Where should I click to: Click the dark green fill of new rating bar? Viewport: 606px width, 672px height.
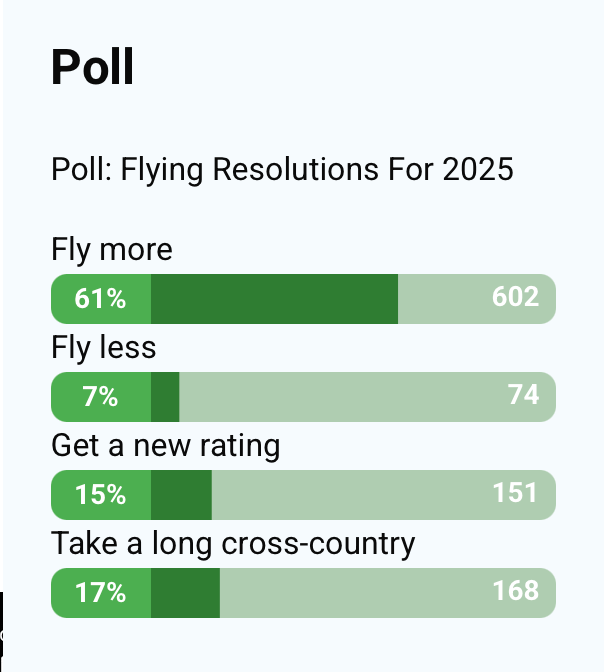coord(181,494)
